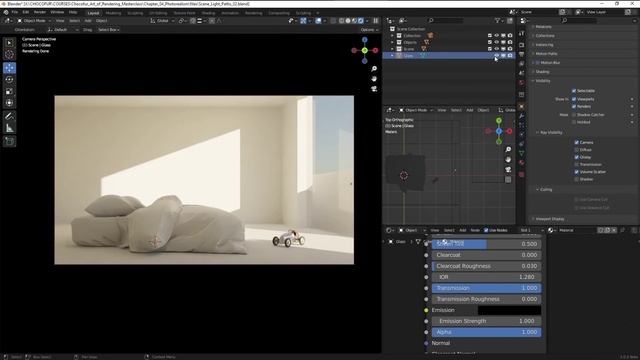640x360 pixels.
Task: Click pan hand icon in top orthographic viewport
Action: (508, 160)
